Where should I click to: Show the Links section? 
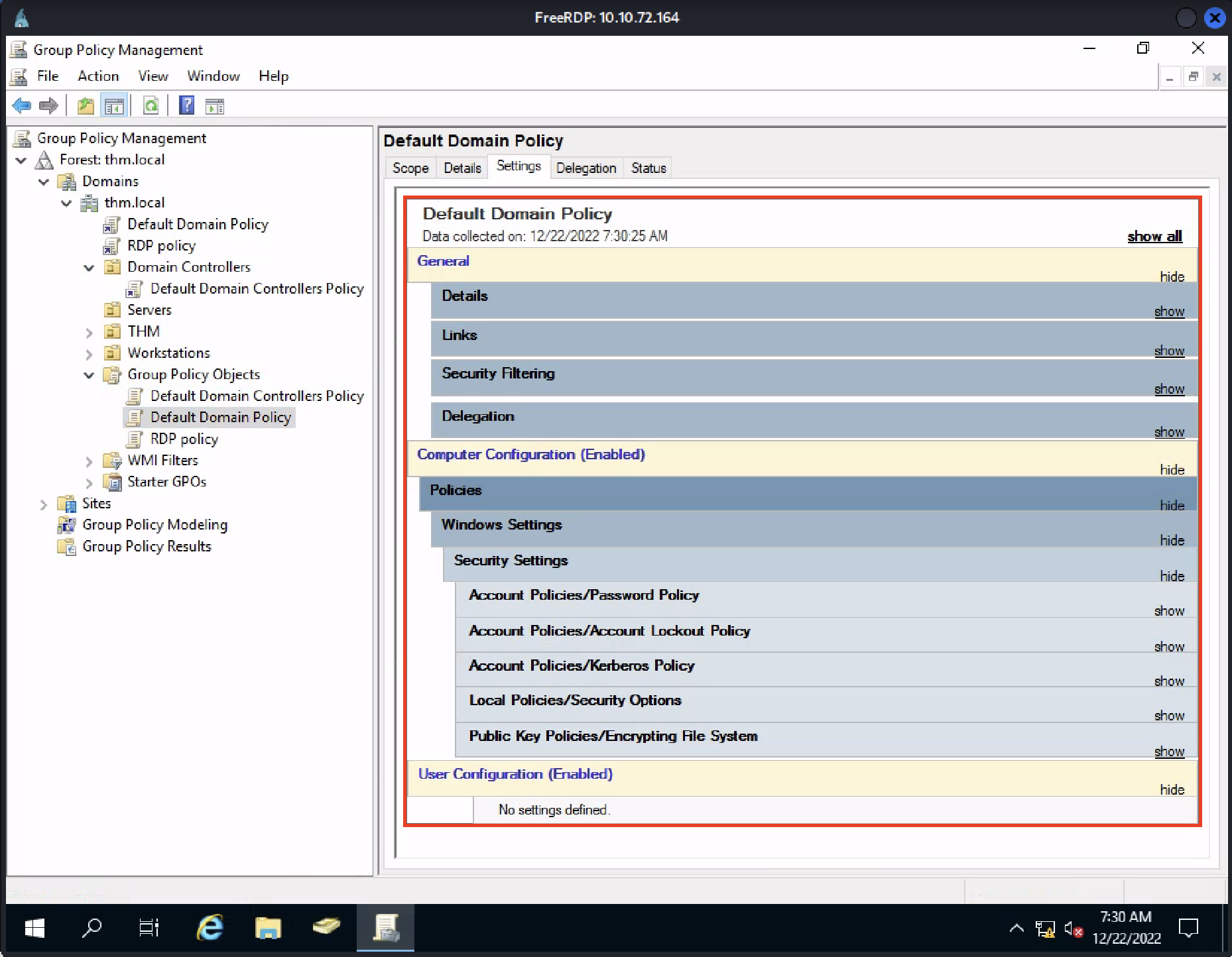1169,351
